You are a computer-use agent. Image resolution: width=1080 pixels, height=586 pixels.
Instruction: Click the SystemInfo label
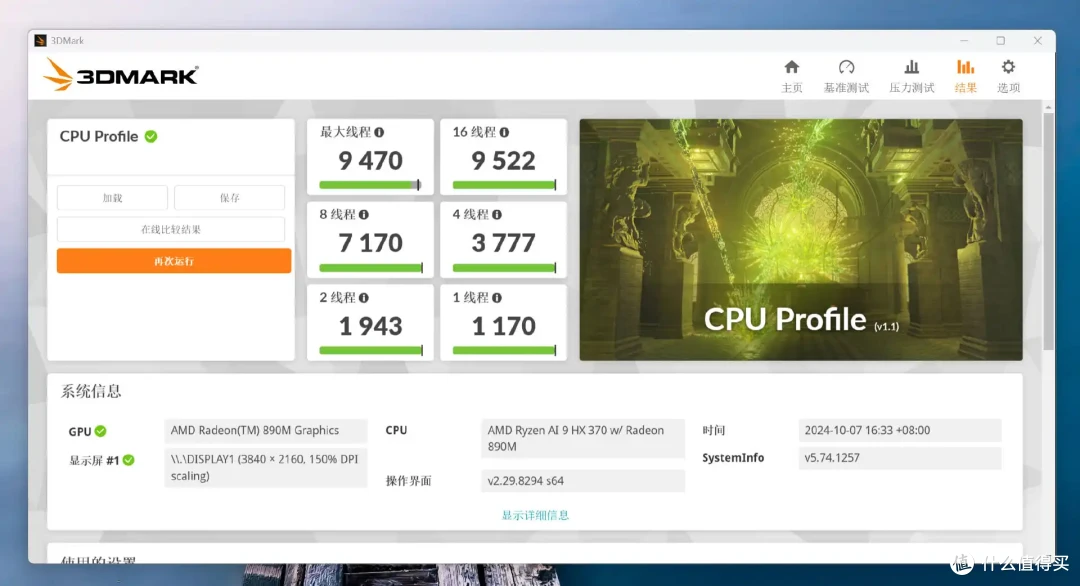pyautogui.click(x=733, y=458)
